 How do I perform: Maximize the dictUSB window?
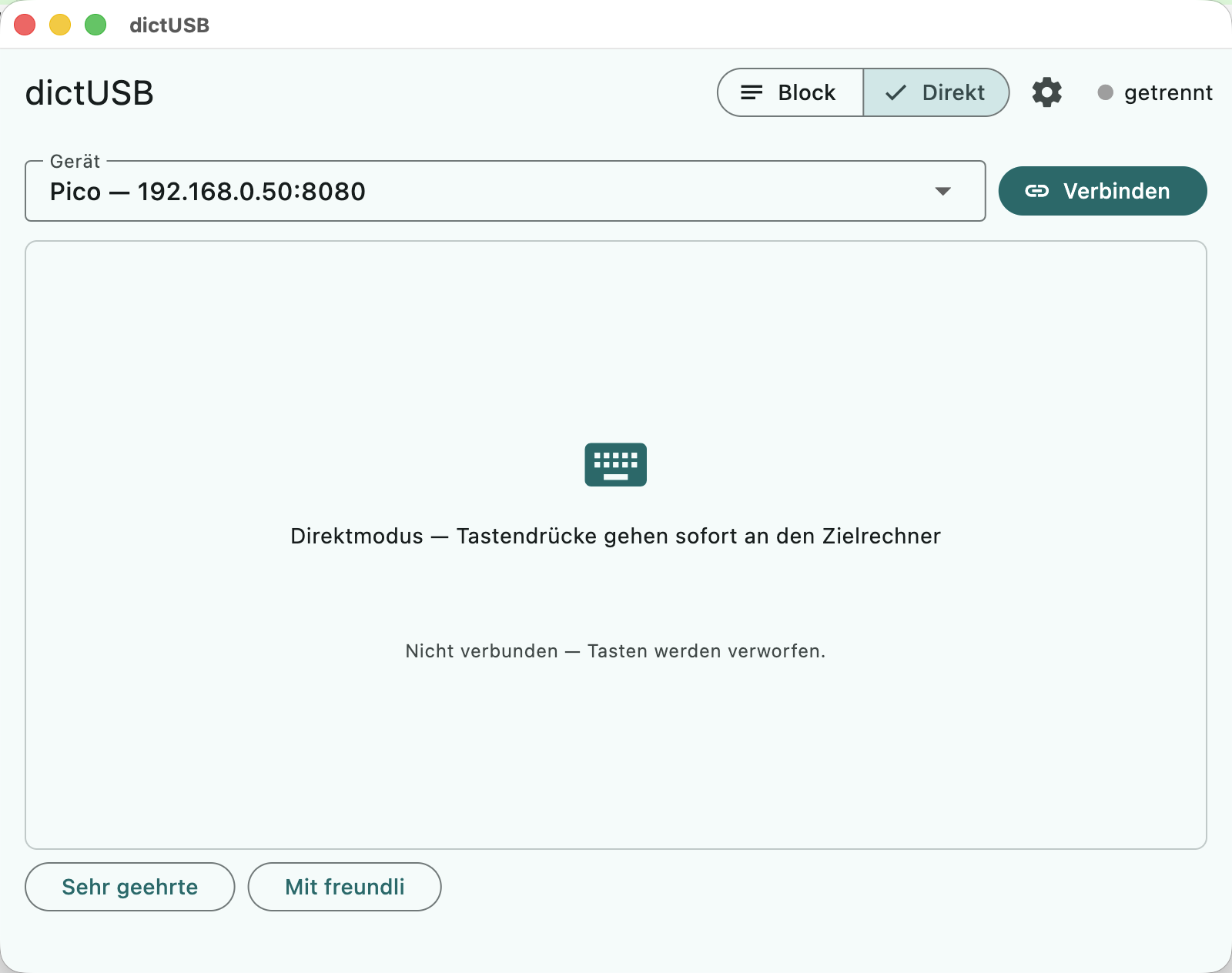tap(95, 25)
